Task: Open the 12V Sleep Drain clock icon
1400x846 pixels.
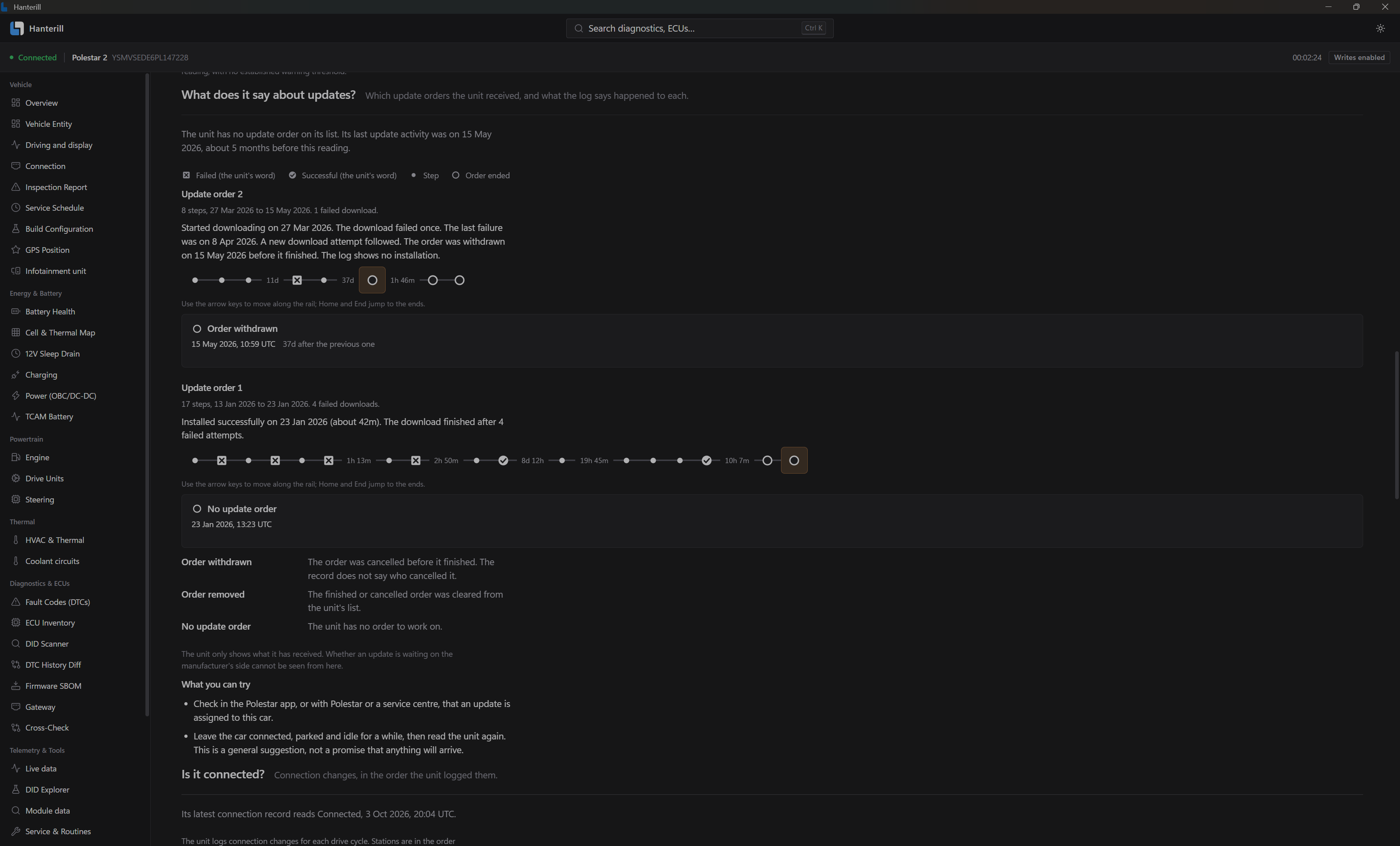Action: 15,353
